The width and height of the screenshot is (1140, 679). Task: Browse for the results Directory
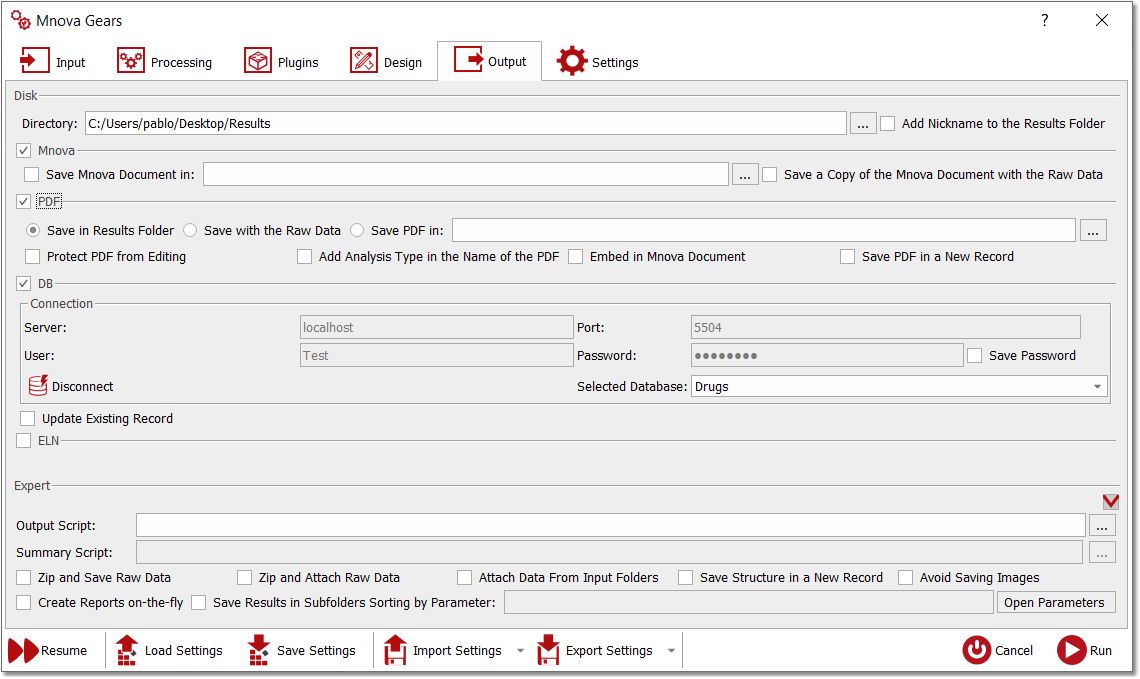pyautogui.click(x=862, y=124)
